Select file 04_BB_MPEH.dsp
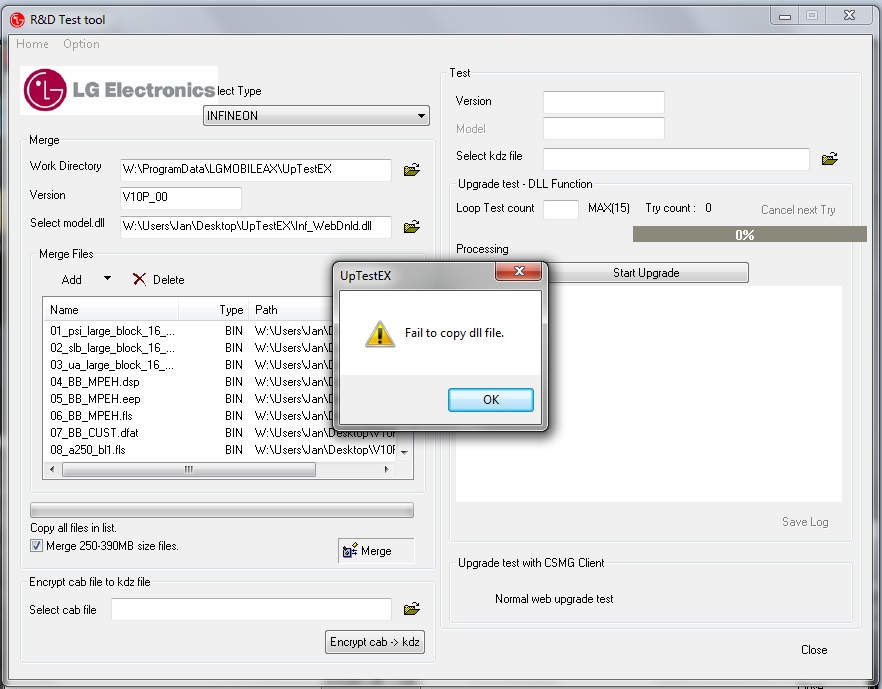The height and width of the screenshot is (689, 882). click(94, 382)
